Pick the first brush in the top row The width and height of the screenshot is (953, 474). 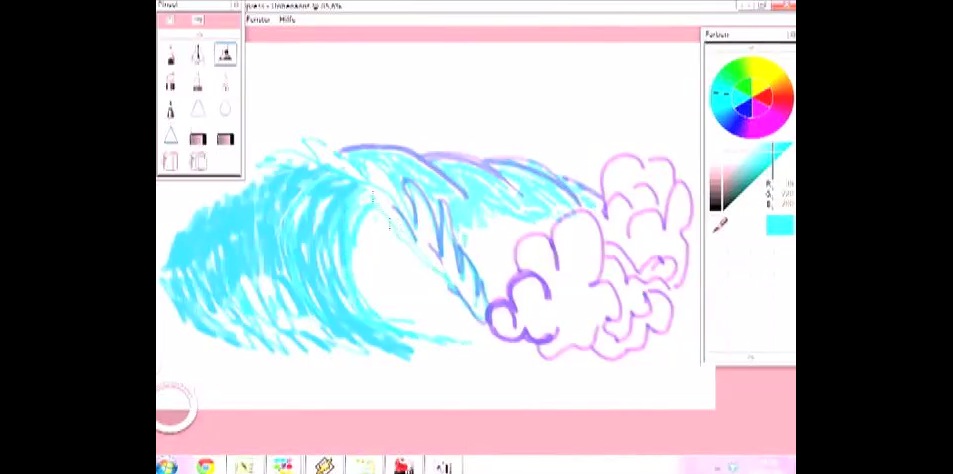pos(171,54)
